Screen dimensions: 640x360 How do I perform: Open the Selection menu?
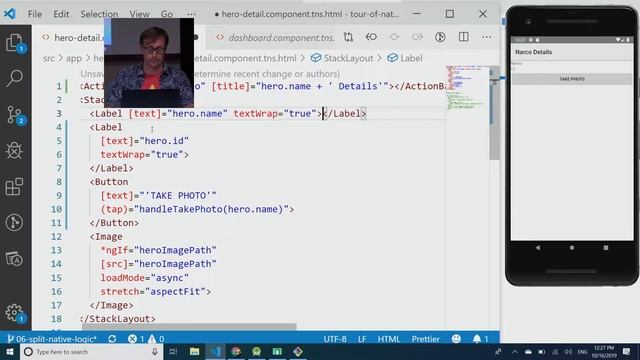(x=99, y=14)
